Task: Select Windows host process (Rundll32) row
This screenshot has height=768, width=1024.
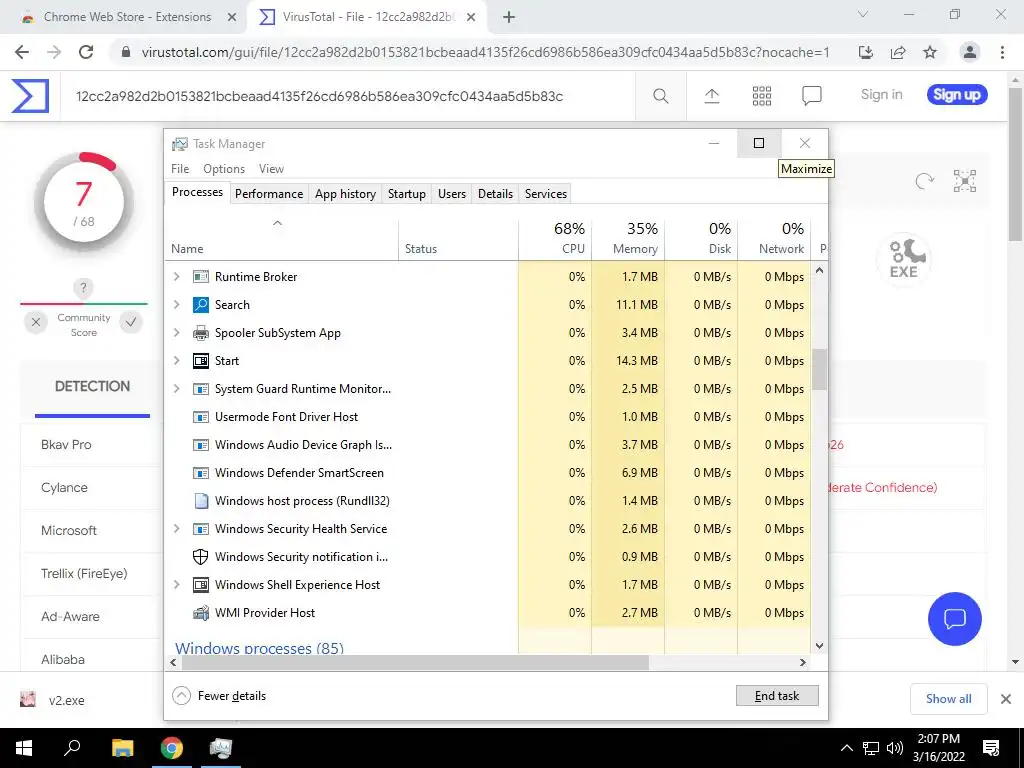Action: (487, 501)
